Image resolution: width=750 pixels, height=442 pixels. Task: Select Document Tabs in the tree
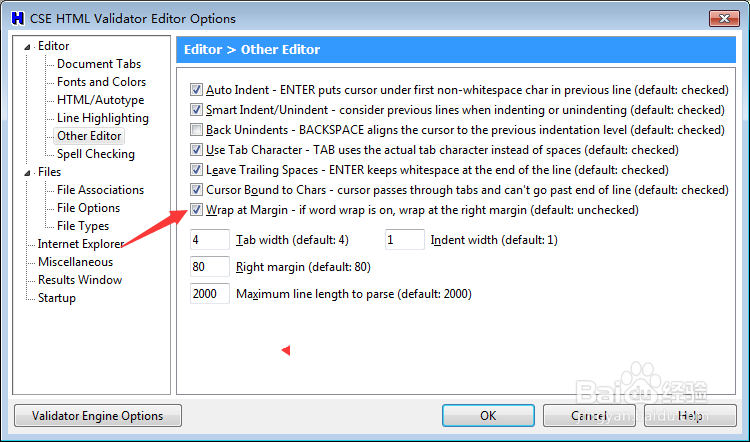[x=98, y=64]
